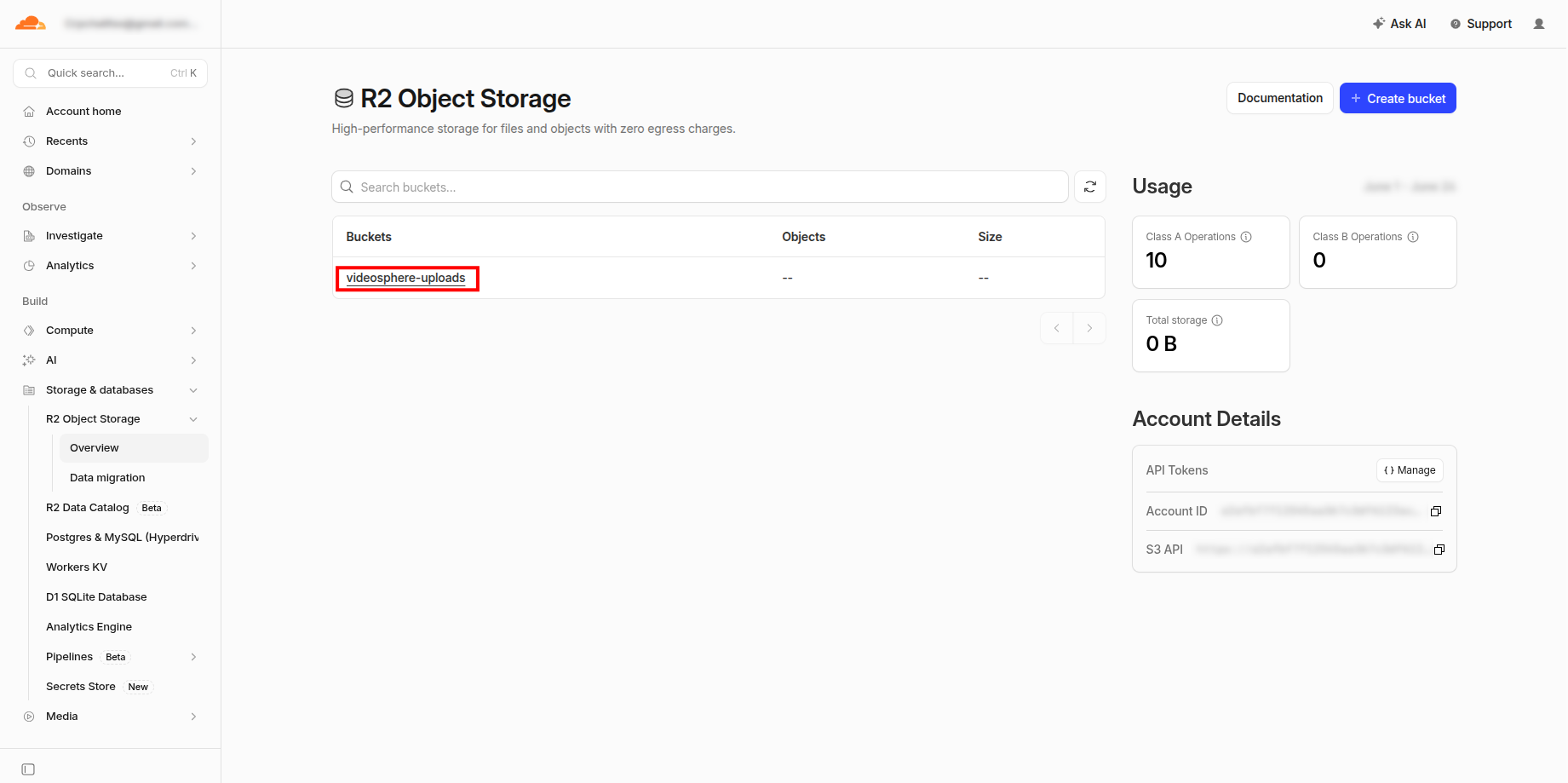This screenshot has width=1568, height=783.
Task: Expand the Compute section chevron
Action: coord(193,331)
